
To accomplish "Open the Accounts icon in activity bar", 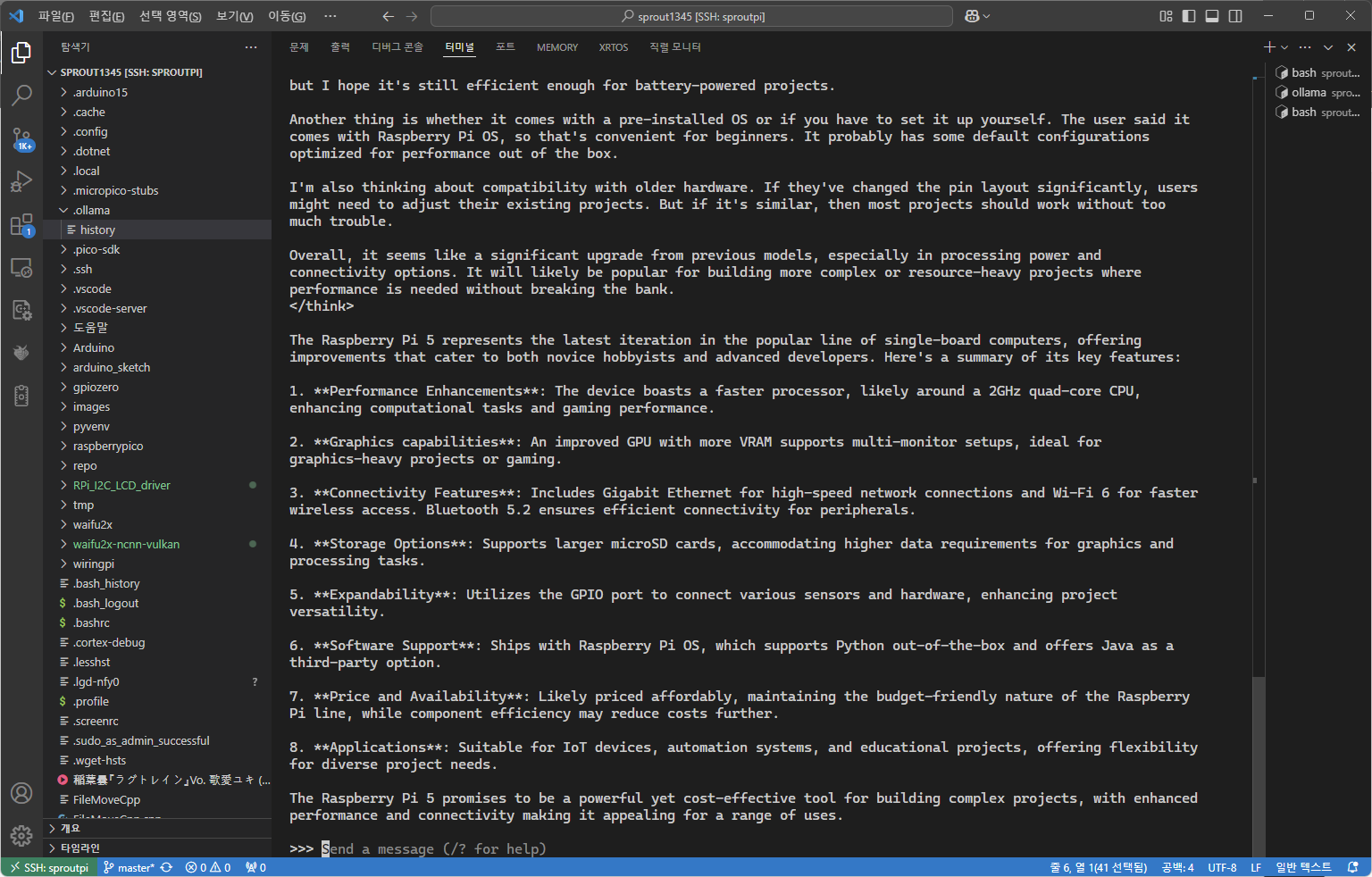I will [21, 793].
